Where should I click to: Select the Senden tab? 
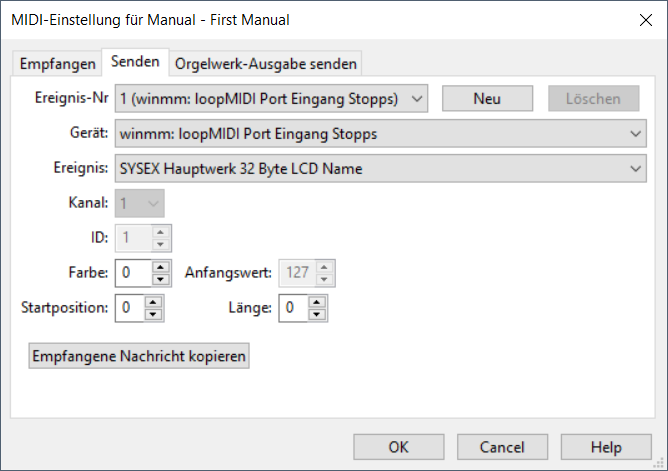[135, 62]
